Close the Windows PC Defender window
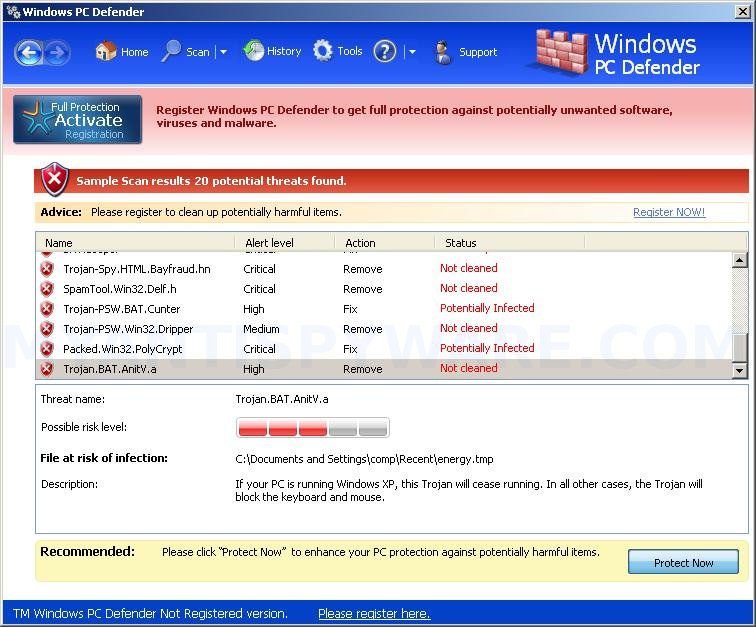756x627 pixels. [742, 12]
